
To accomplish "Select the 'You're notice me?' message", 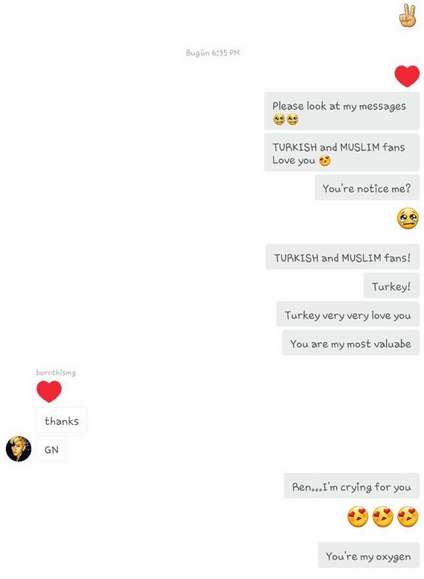I will (367, 188).
